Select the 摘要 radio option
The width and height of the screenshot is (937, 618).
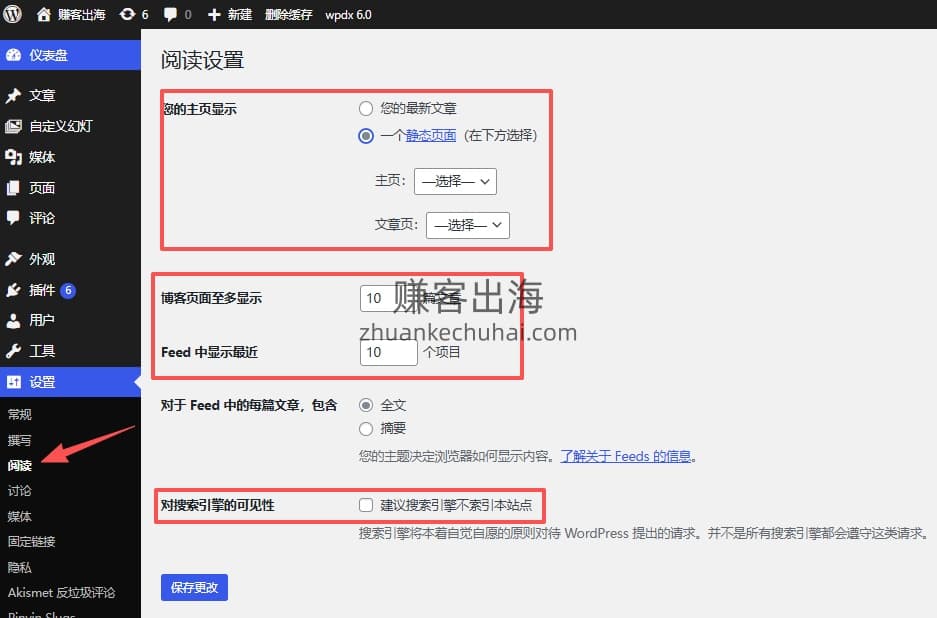click(x=366, y=428)
